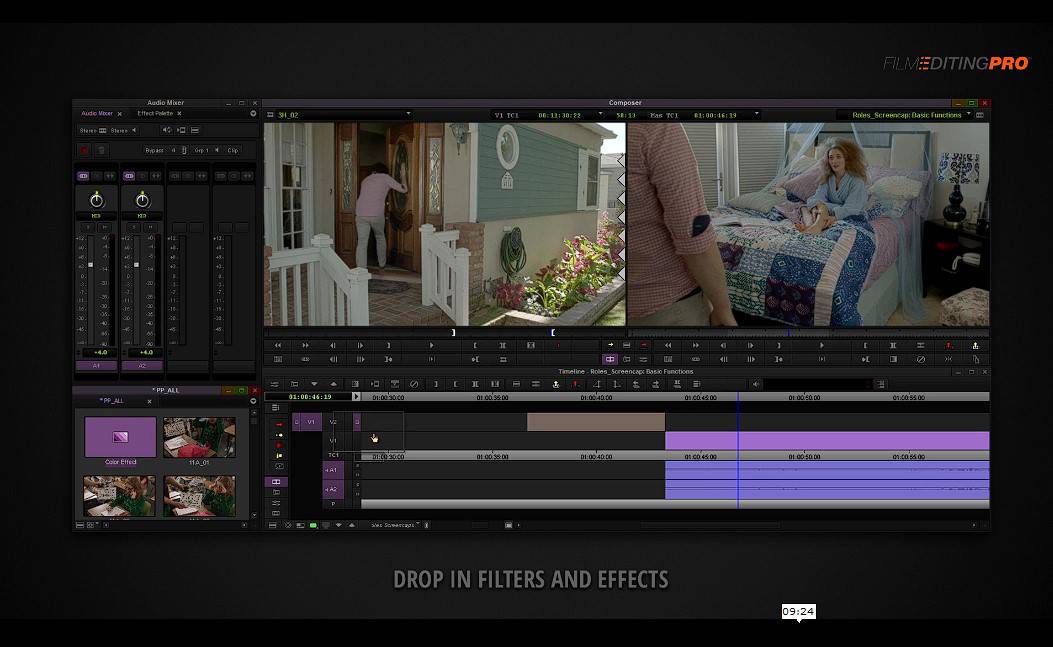Adjust the pan knob on the first audio channel
Screen dimensions: 1053x647
(96, 199)
